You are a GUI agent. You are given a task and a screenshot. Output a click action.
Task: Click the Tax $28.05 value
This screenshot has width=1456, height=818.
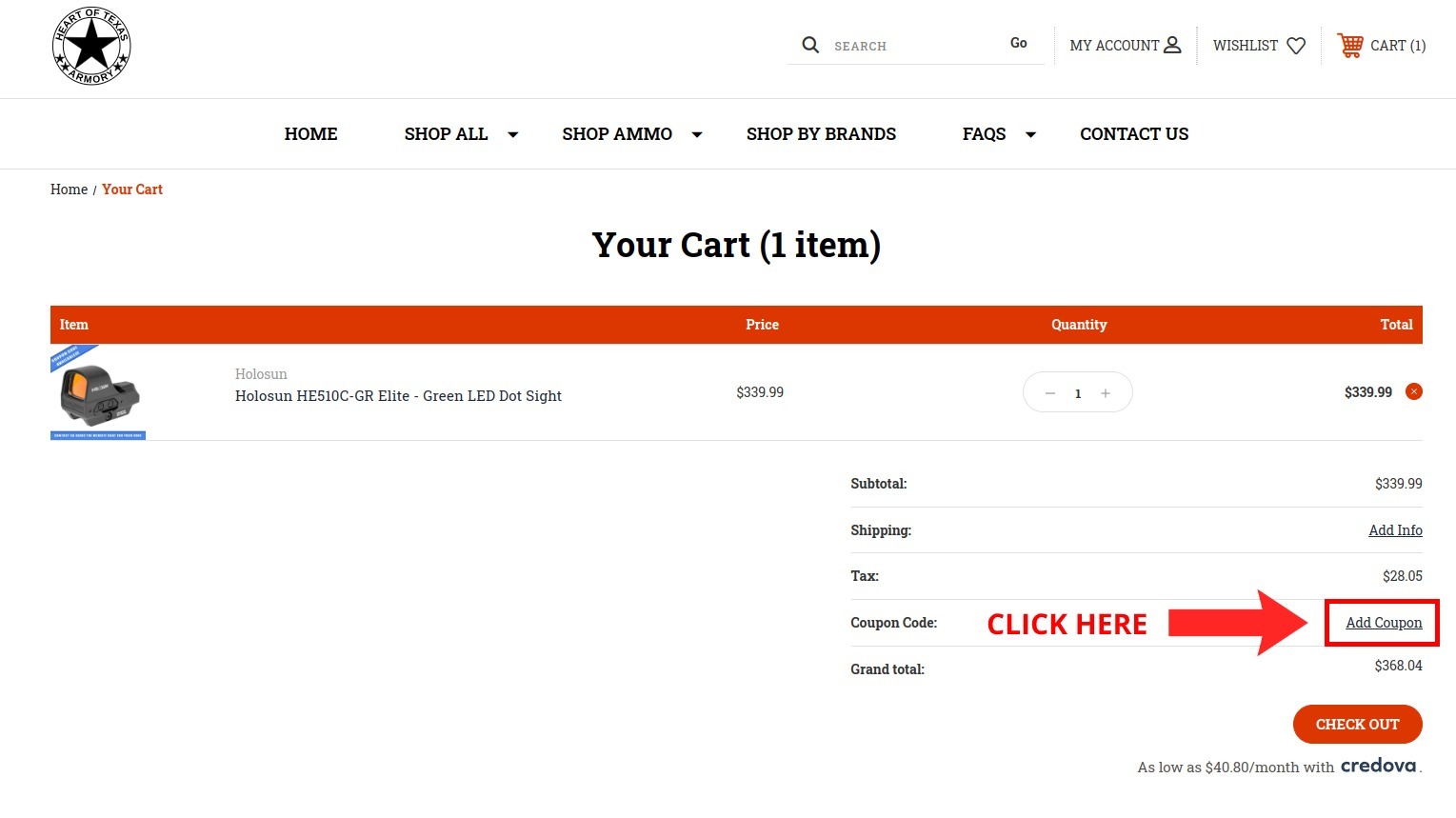click(x=1403, y=576)
